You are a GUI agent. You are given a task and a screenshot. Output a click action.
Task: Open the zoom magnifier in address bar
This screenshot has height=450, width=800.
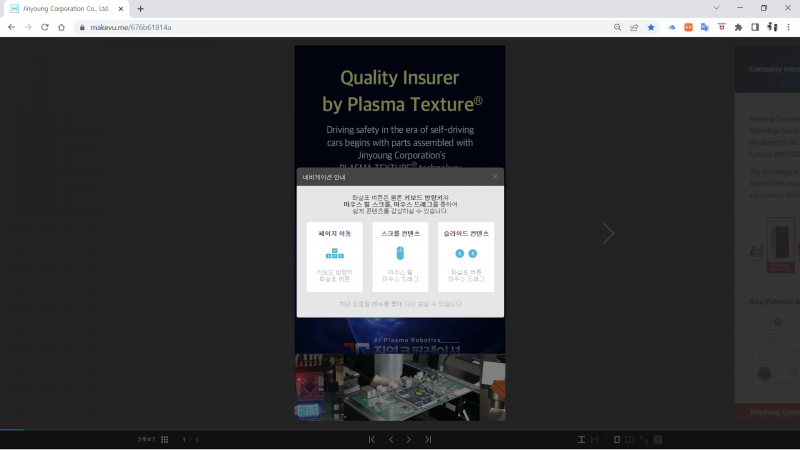pos(617,27)
